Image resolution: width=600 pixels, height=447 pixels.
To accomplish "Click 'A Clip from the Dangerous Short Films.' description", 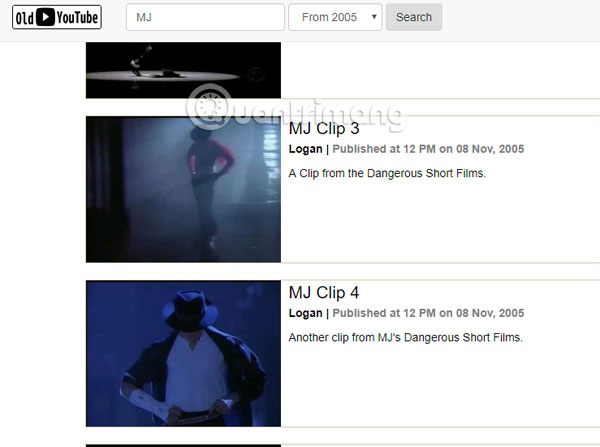I will point(387,173).
